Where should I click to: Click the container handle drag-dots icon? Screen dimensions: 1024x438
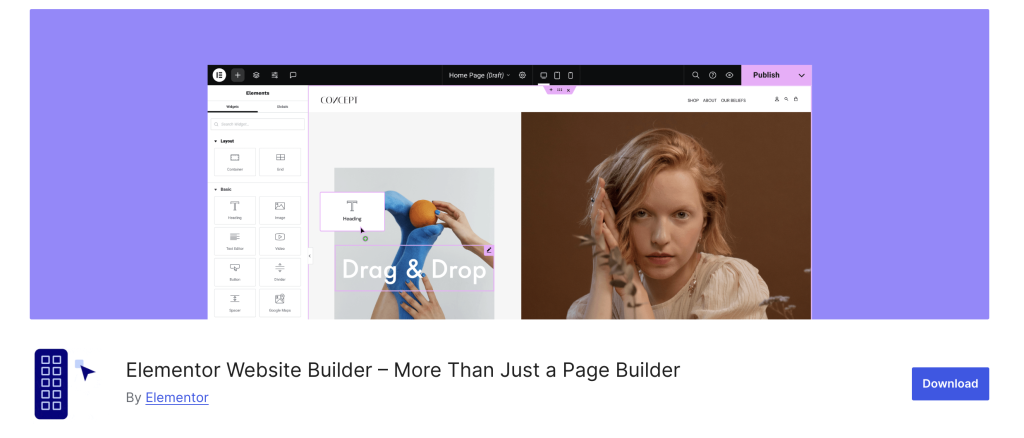click(x=560, y=89)
